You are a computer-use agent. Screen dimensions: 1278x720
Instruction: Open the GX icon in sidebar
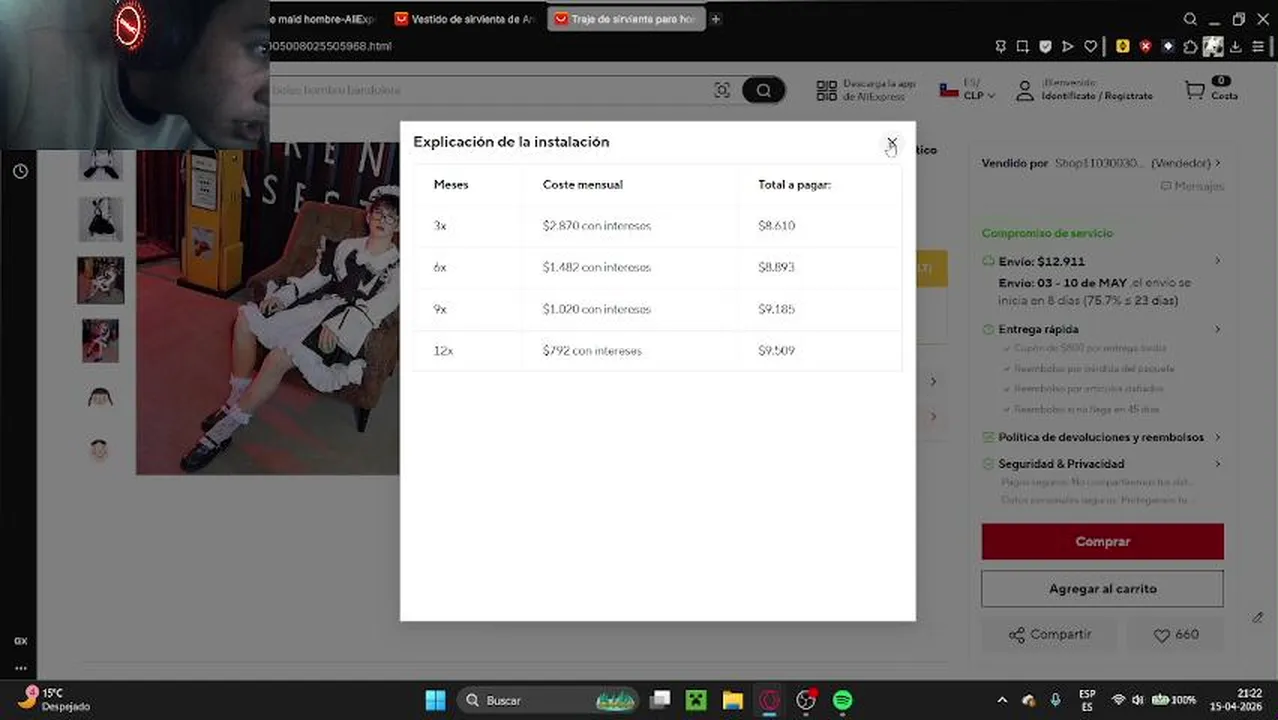[x=20, y=640]
